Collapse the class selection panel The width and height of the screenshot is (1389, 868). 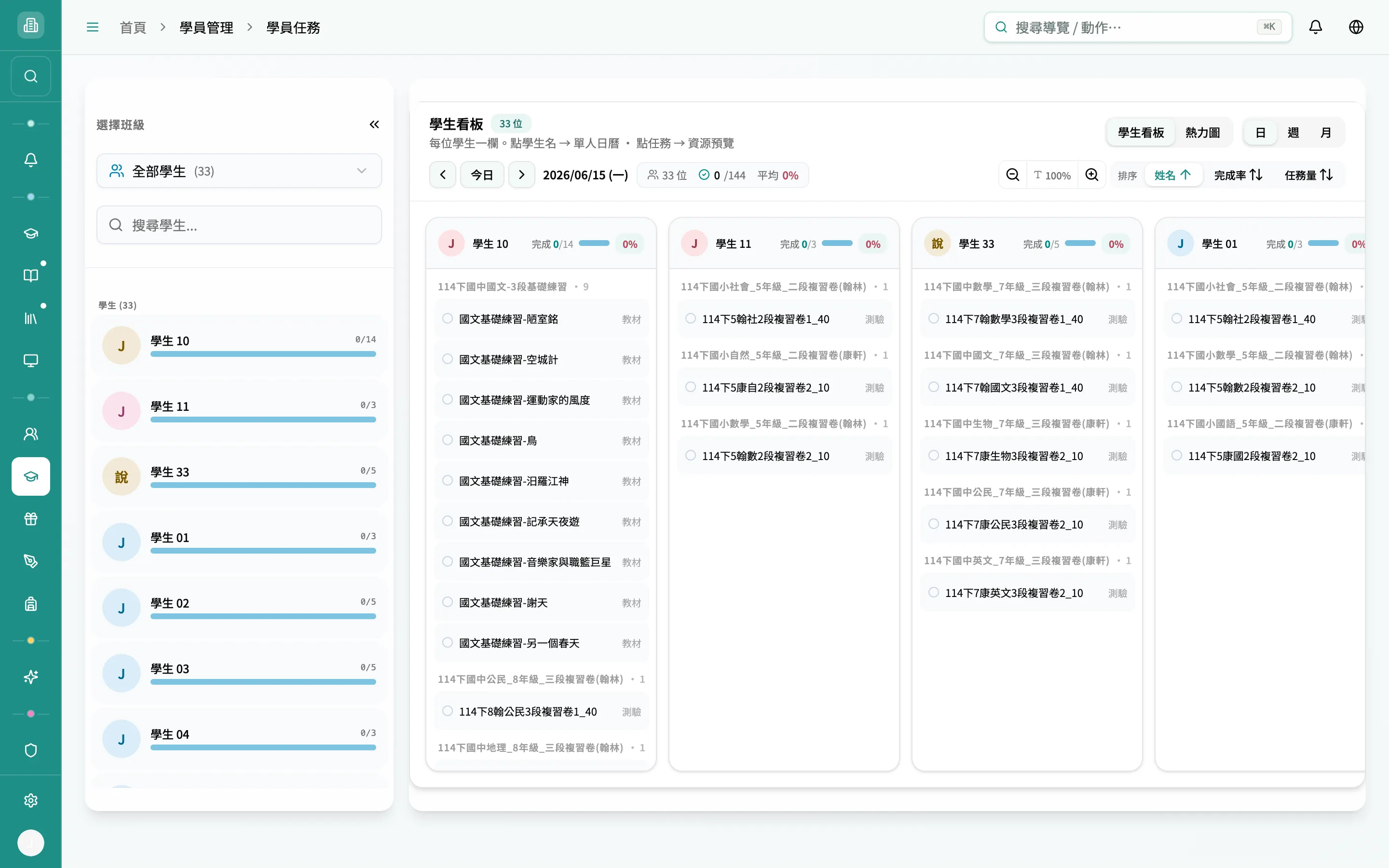click(374, 124)
